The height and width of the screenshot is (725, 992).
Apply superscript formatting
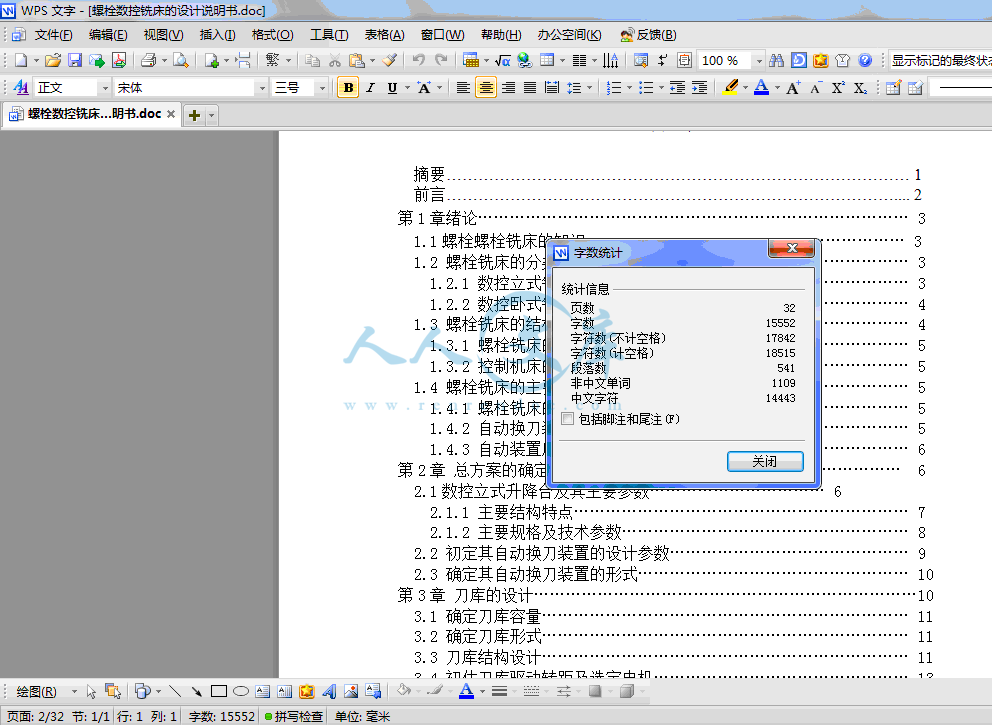point(838,87)
